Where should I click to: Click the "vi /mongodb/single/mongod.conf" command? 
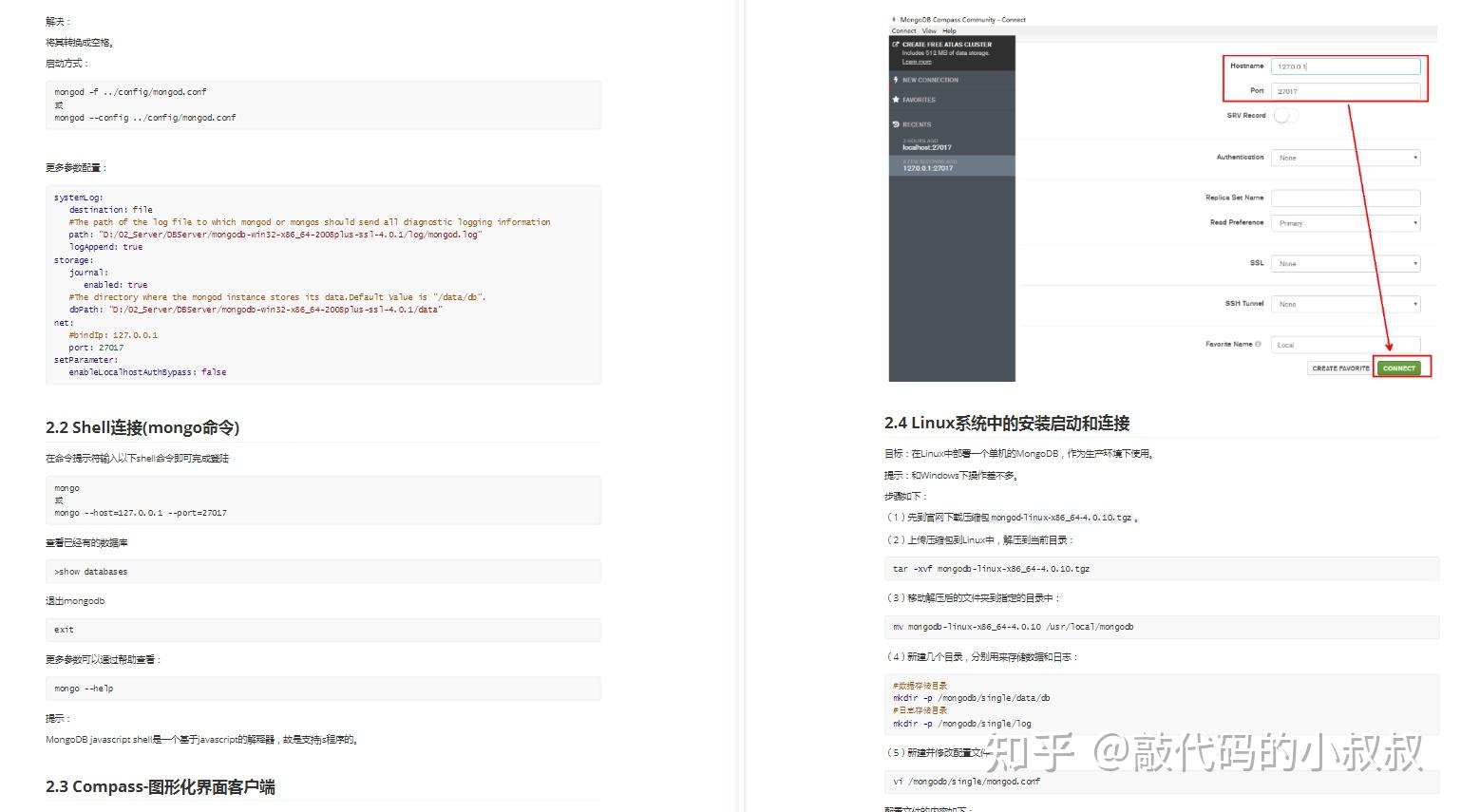[967, 782]
